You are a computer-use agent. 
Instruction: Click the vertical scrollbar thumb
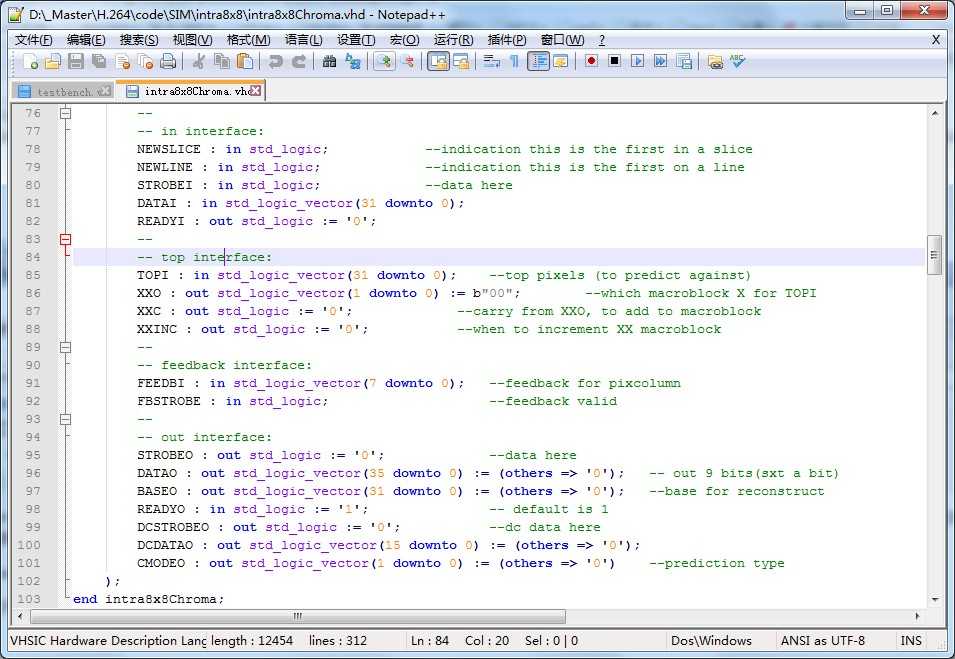point(934,255)
